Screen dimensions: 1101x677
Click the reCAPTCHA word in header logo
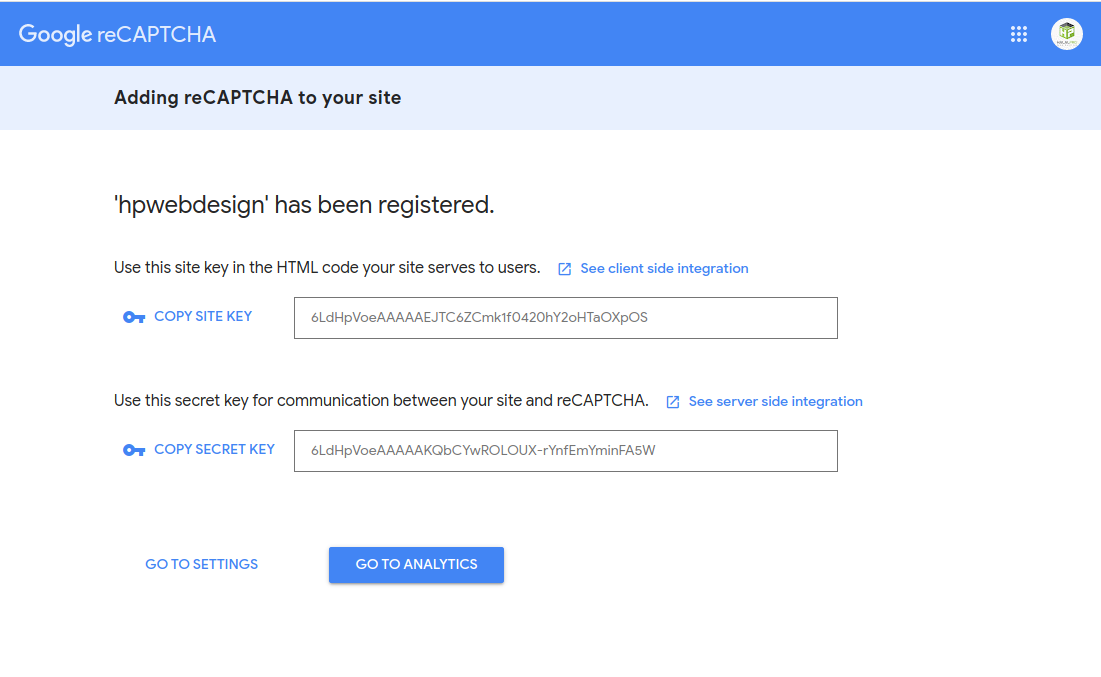click(157, 34)
